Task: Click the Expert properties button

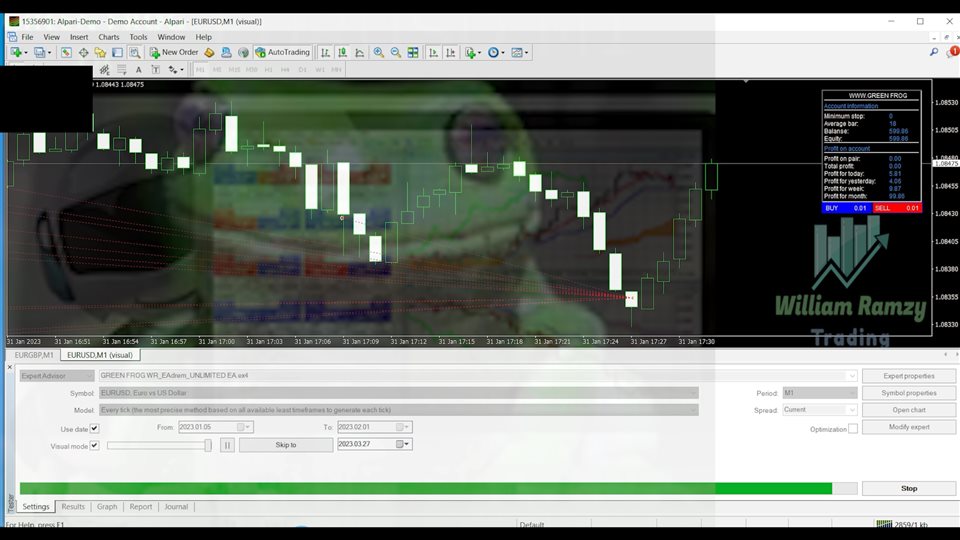Action: pos(909,376)
